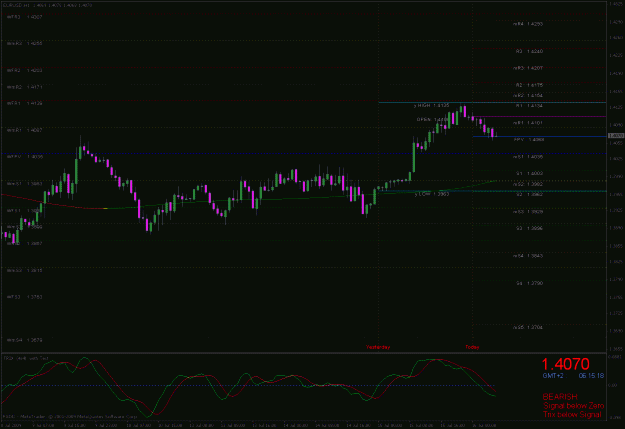The height and width of the screenshot is (429, 625).
Task: Click the TRIX indicator subwindow title
Action: 26,358
